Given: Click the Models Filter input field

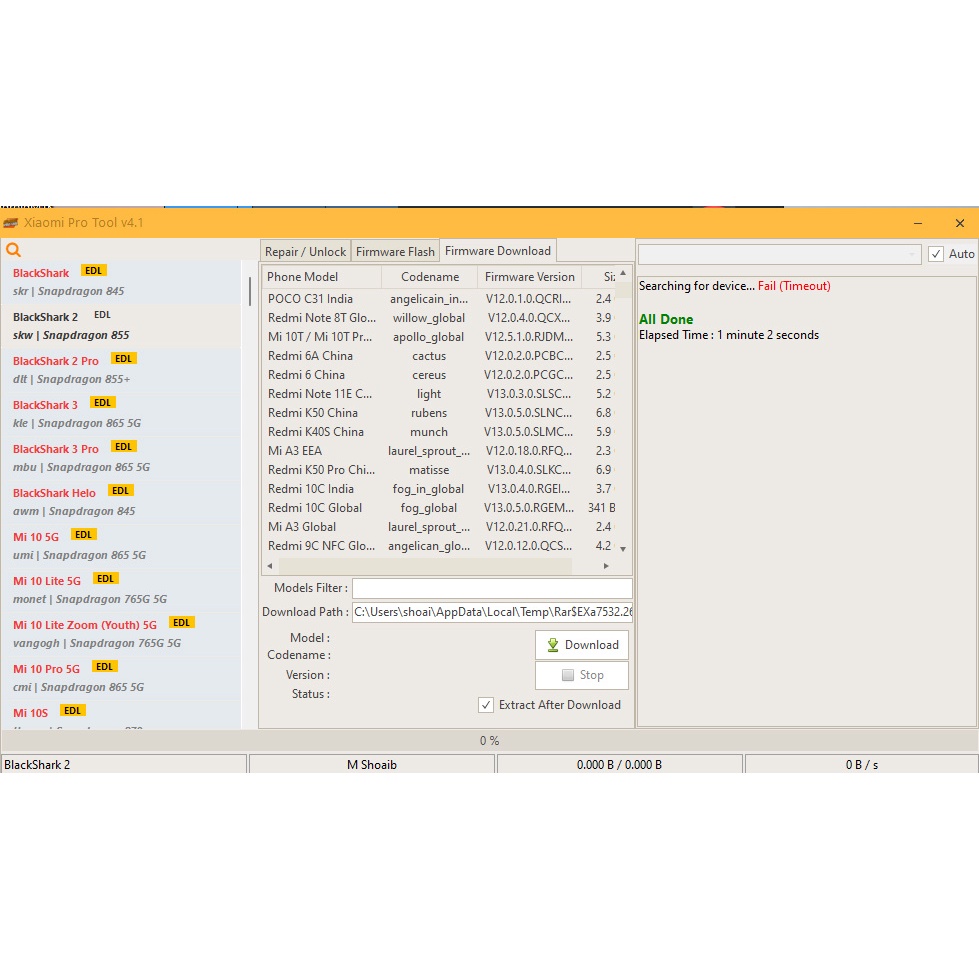Looking at the screenshot, I should 491,589.
